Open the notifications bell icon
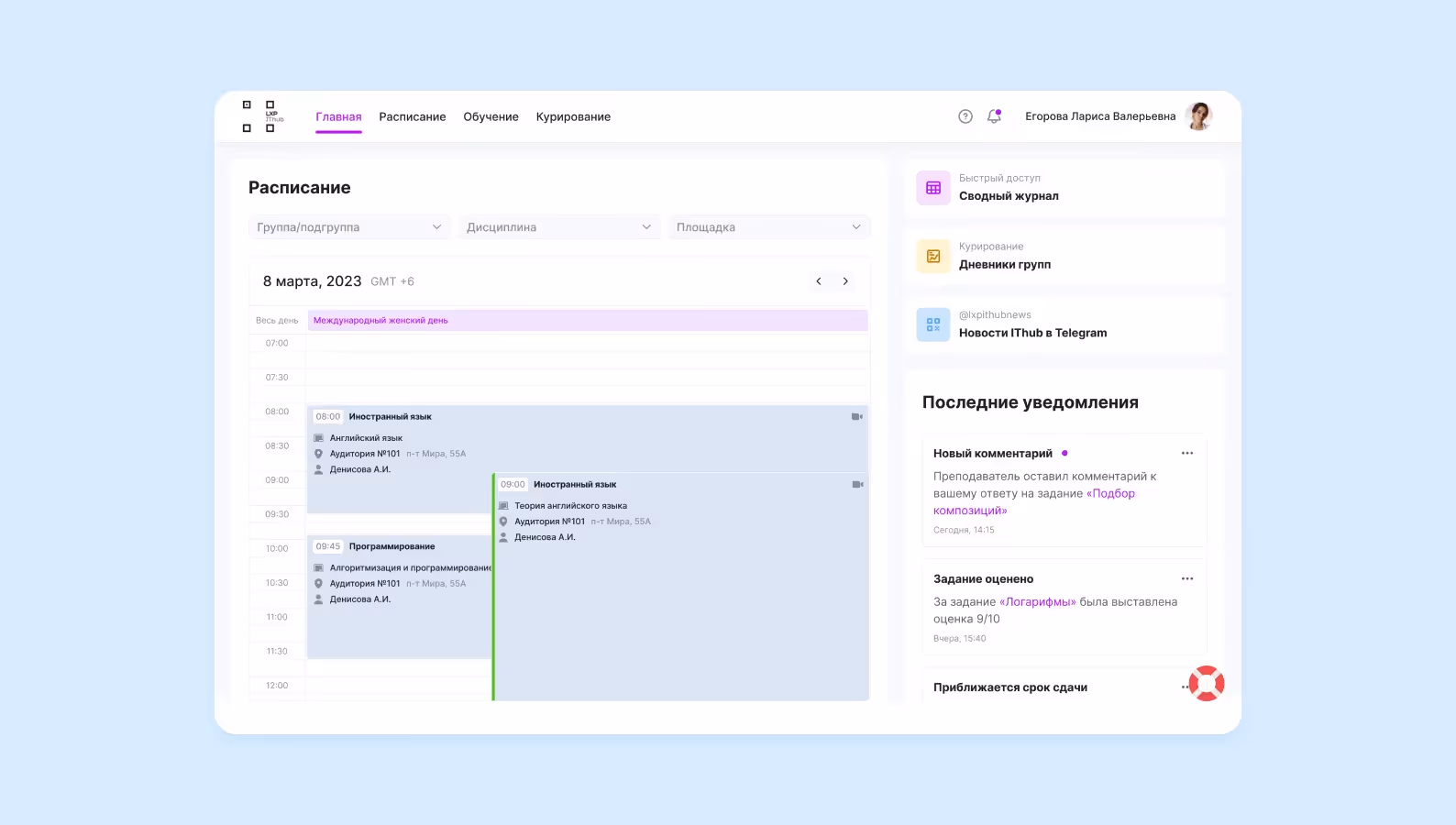Image resolution: width=1456 pixels, height=825 pixels. [x=994, y=116]
